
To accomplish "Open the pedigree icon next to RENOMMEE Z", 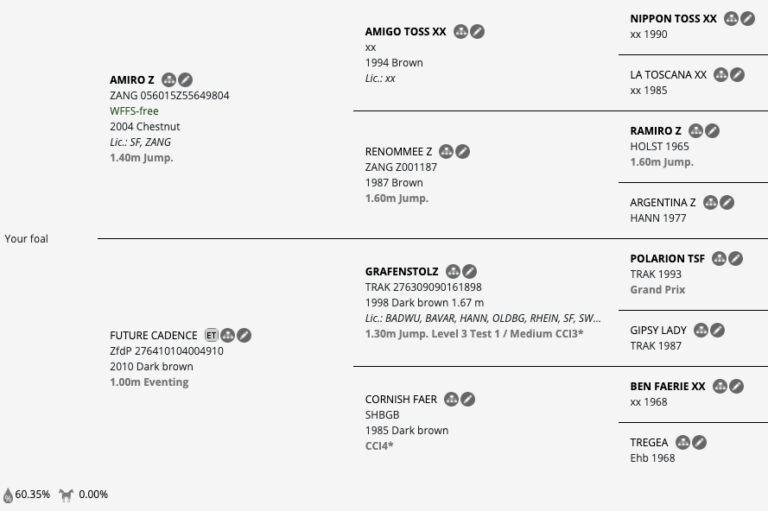I will click(x=446, y=151).
